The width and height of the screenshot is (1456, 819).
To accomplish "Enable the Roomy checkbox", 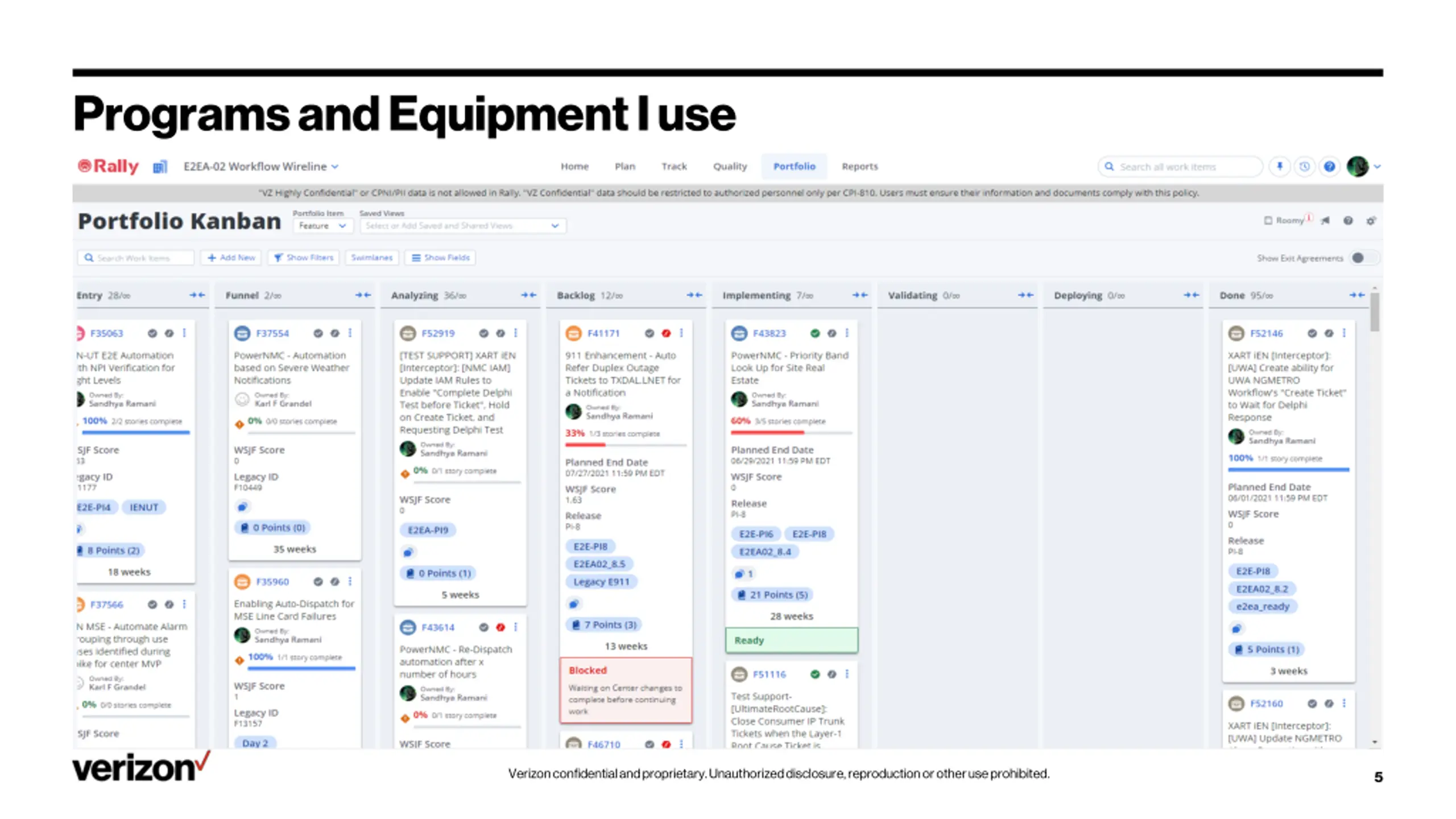I will 1268,220.
